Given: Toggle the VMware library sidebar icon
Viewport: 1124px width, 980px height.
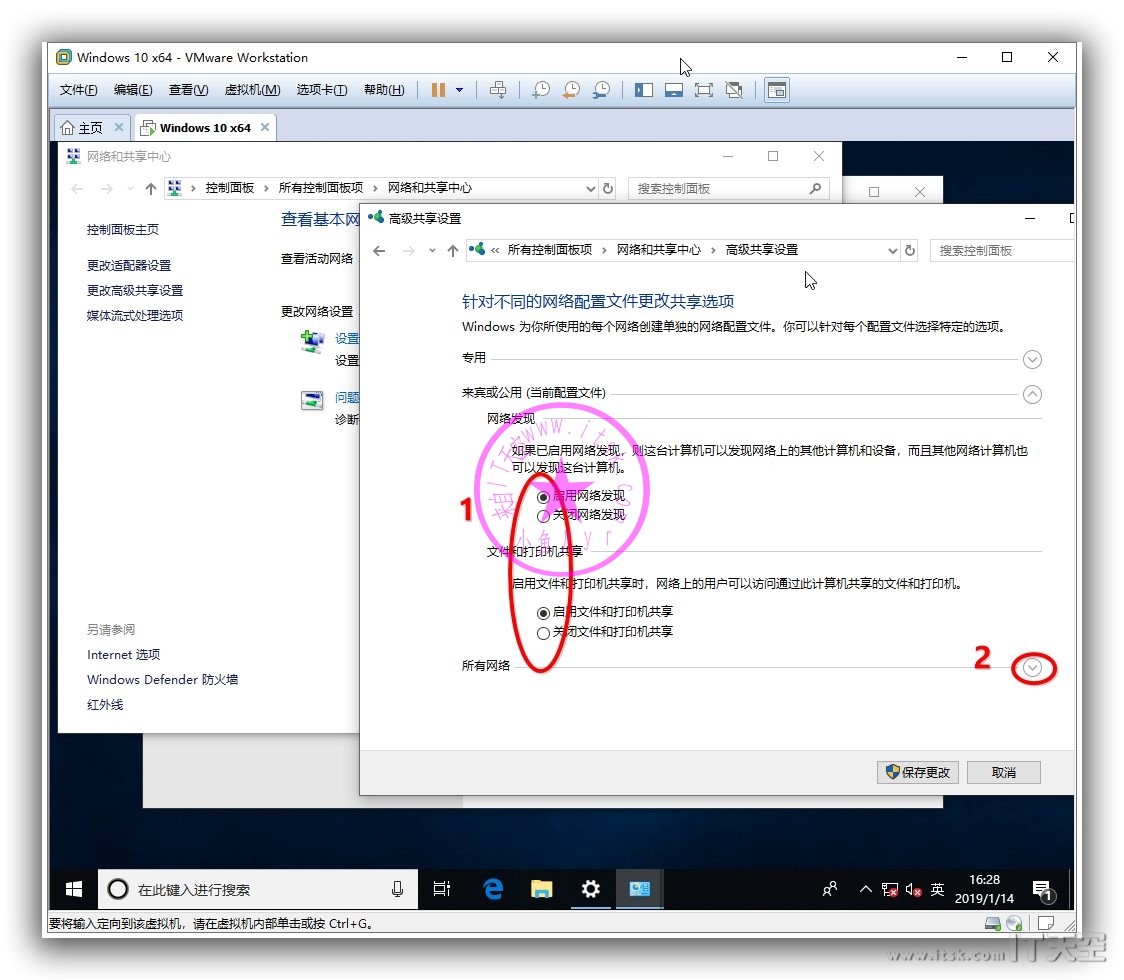Looking at the screenshot, I should (x=644, y=90).
